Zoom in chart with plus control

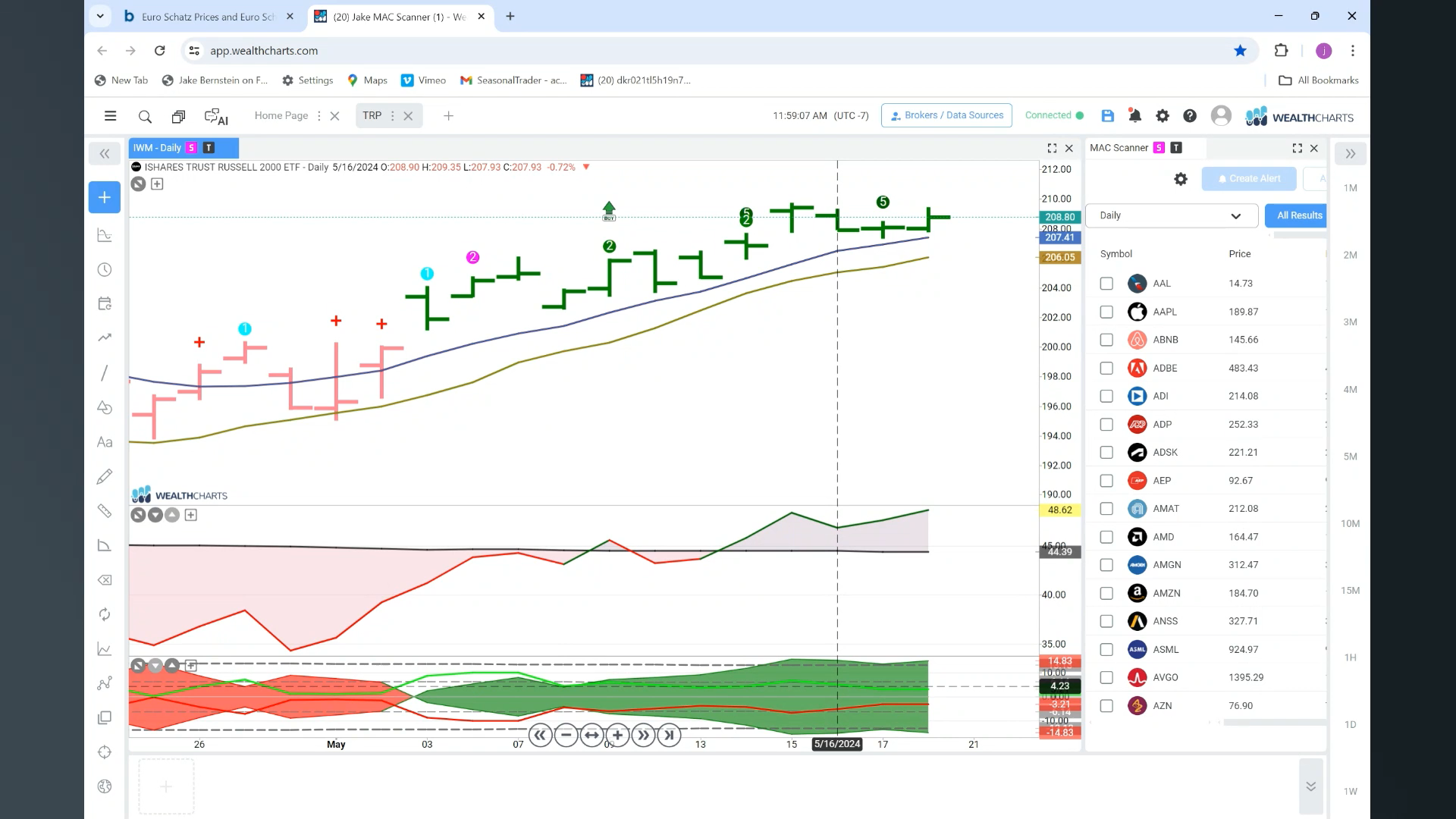tap(617, 735)
